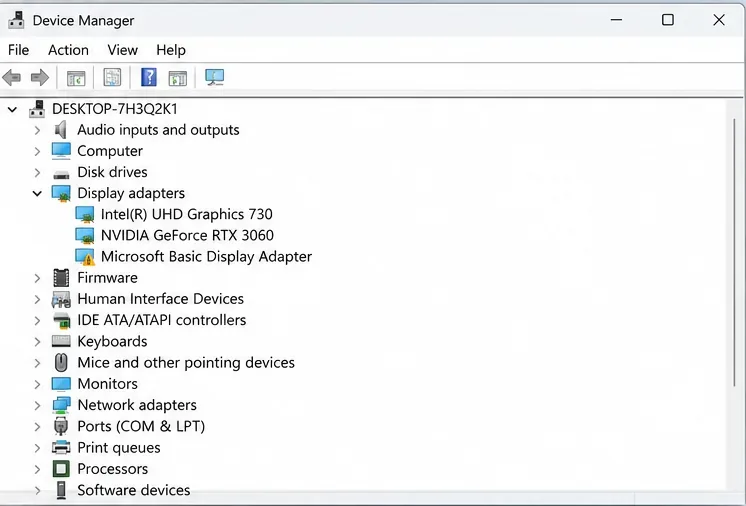Expand Mice and other pointing devices
Image resolution: width=746 pixels, height=506 pixels.
tap(37, 363)
